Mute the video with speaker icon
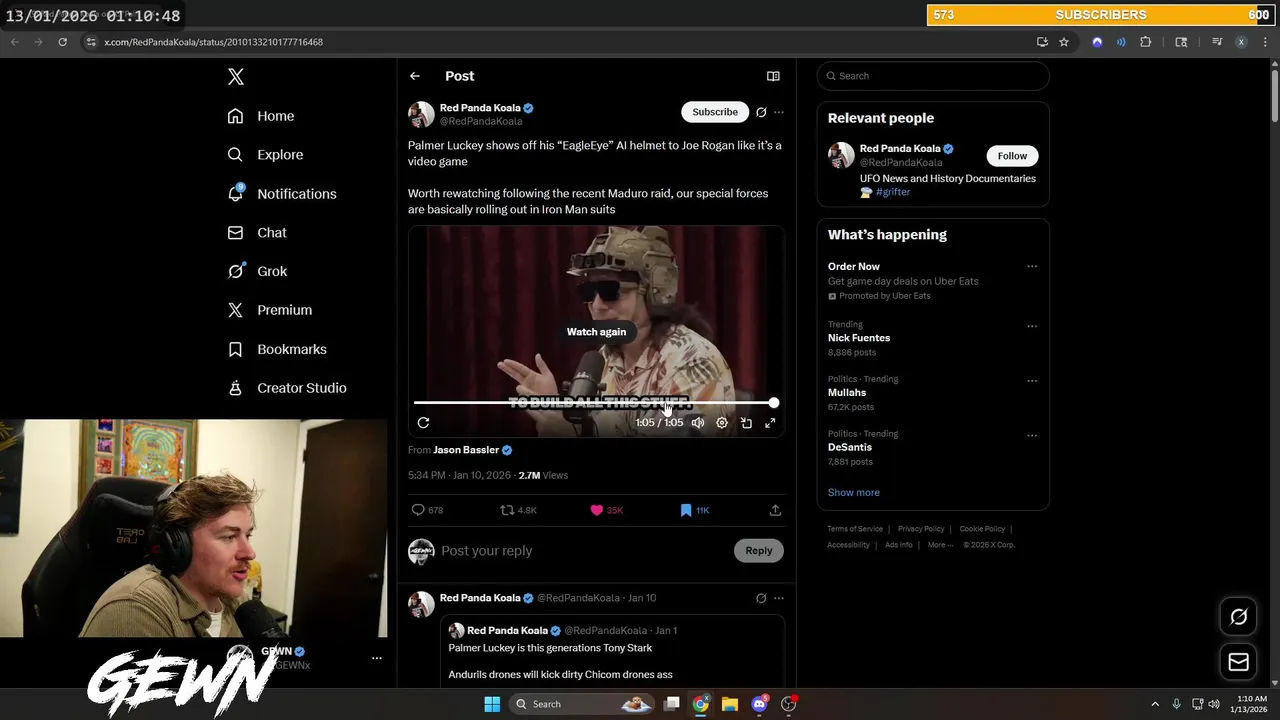 pos(698,423)
